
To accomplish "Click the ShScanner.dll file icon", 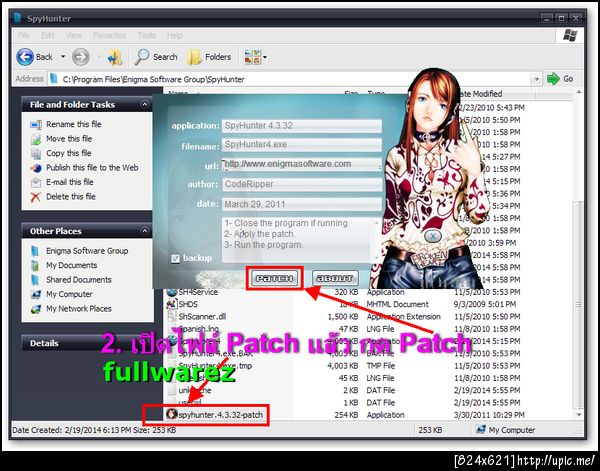I will point(172,317).
